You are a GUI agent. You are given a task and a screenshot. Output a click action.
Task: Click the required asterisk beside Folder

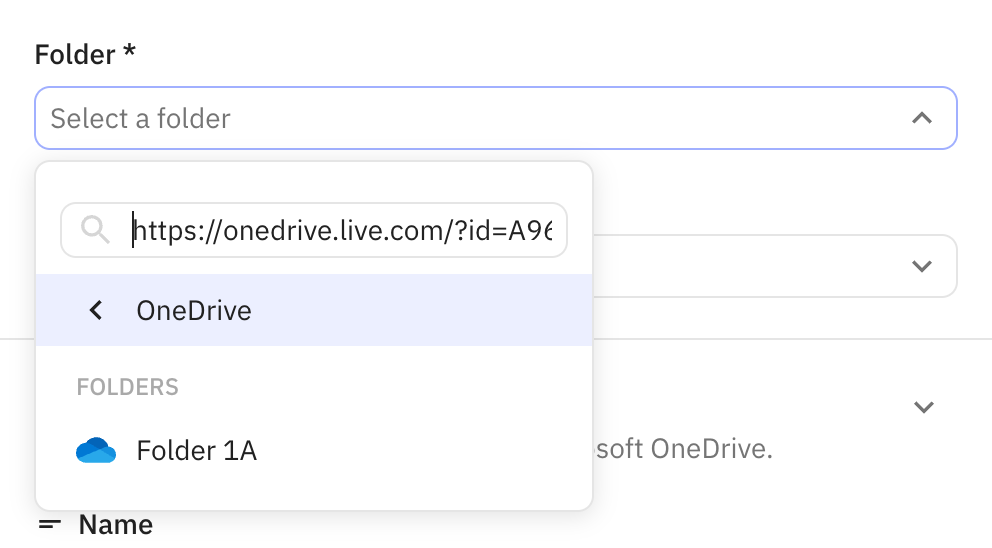pos(129,53)
